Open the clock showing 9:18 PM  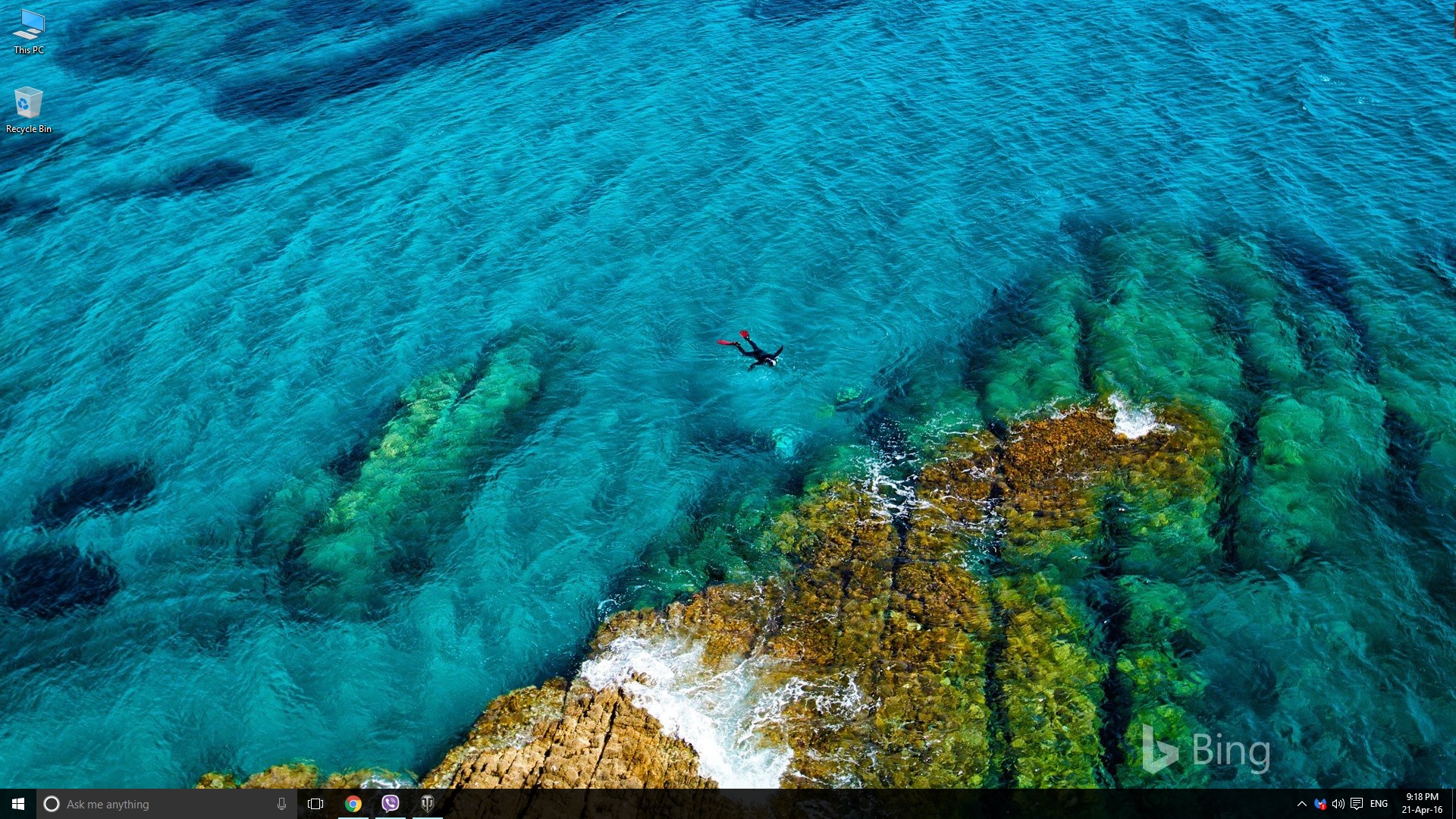[x=1422, y=803]
